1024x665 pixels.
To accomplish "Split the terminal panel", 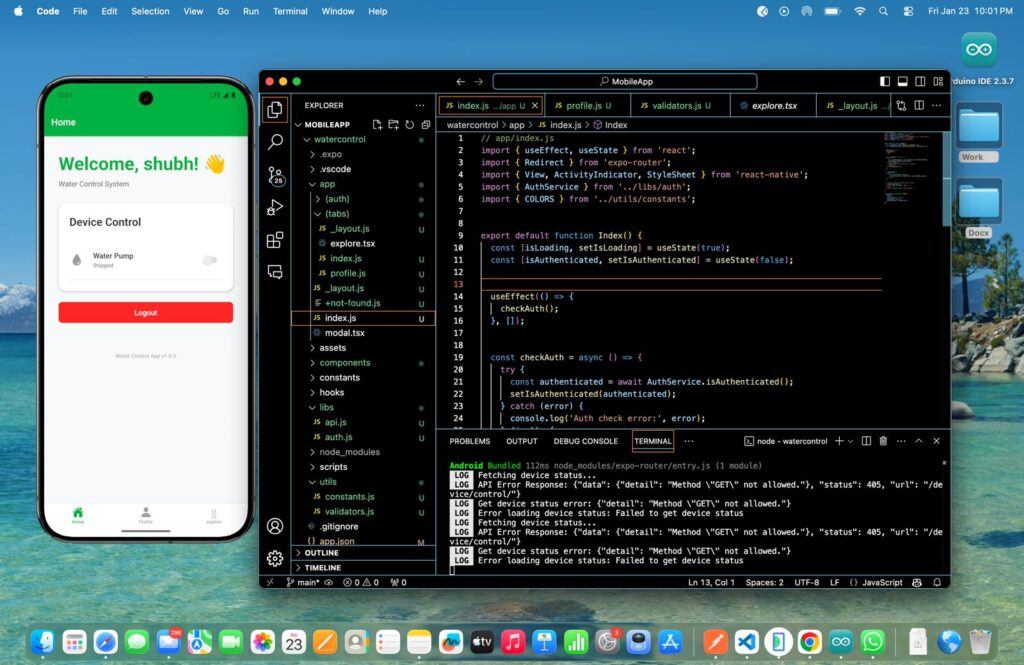I will coord(866,441).
